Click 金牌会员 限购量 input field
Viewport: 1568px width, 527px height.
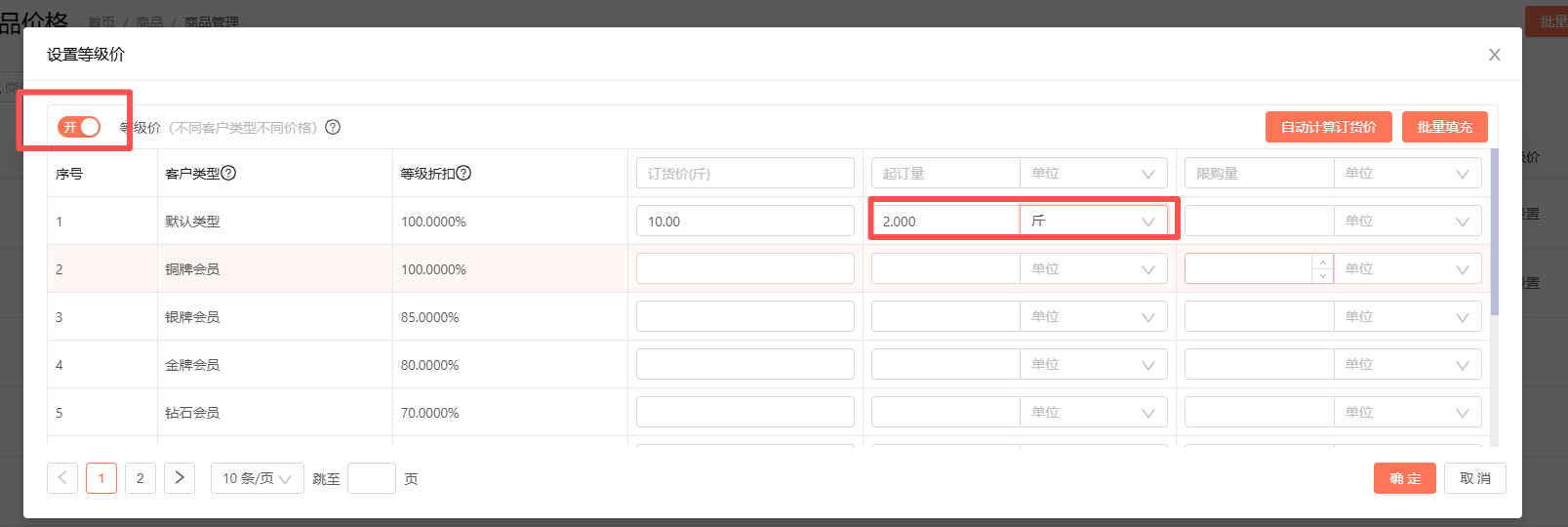[1259, 364]
